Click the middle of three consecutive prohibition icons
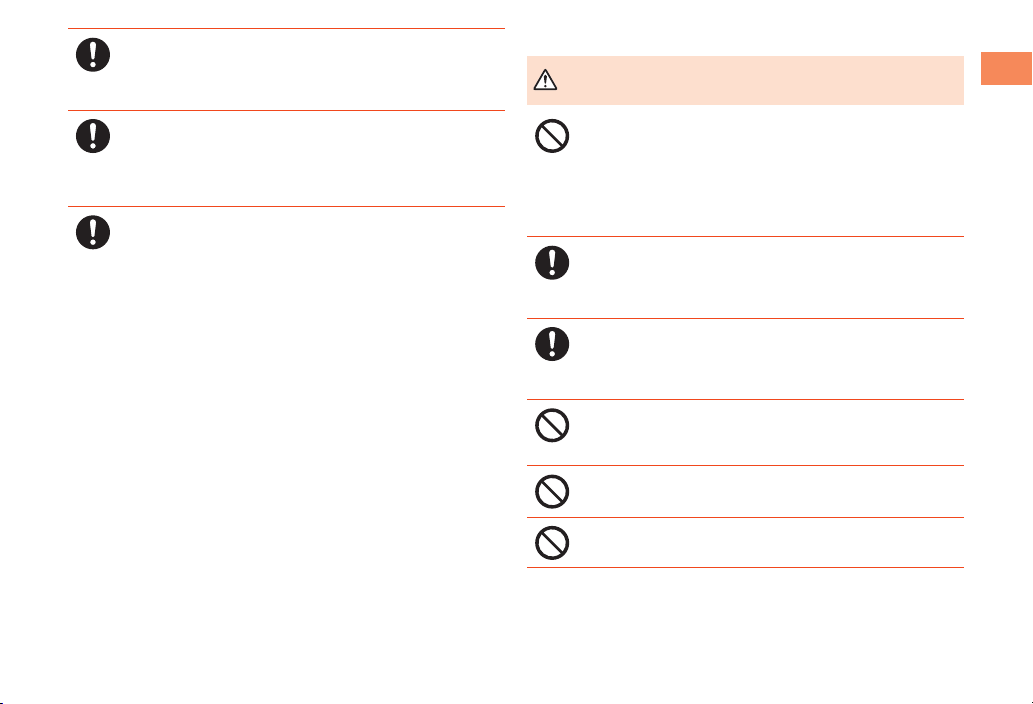This screenshot has height=704, width=1033. click(x=552, y=491)
